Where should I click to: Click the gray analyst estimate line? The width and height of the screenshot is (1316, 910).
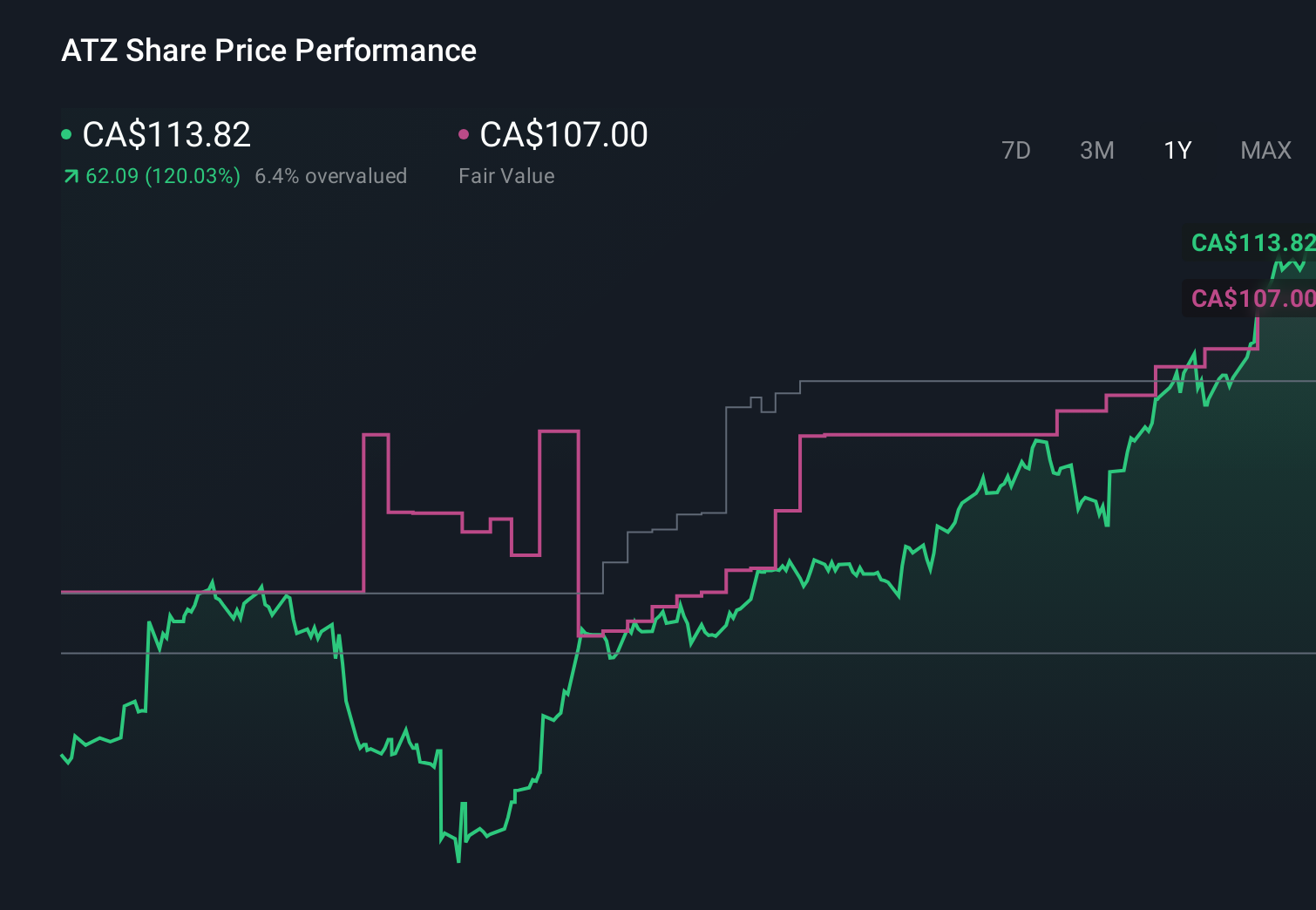915,381
